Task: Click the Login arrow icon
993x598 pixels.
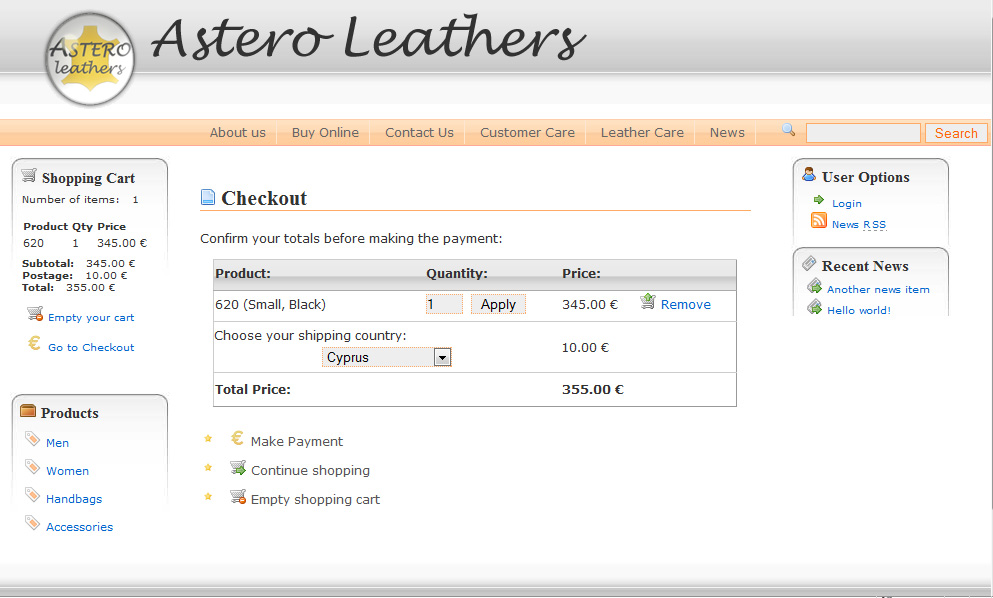Action: click(819, 201)
